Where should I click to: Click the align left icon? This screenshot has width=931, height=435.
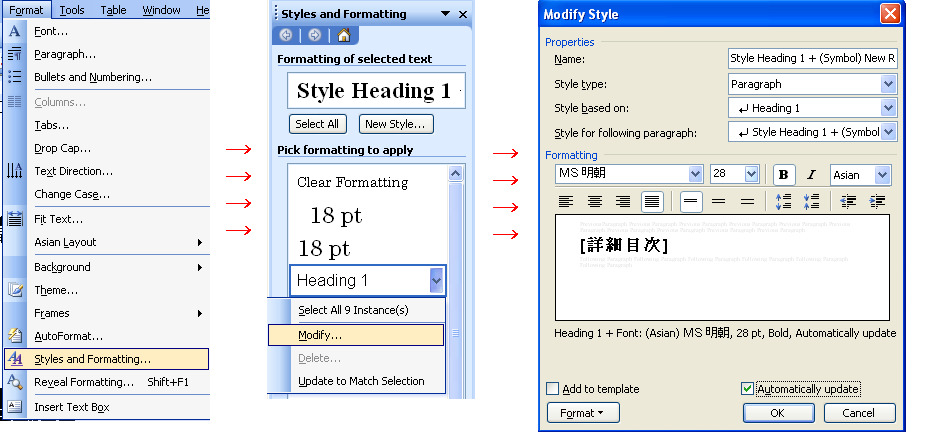tap(566, 201)
